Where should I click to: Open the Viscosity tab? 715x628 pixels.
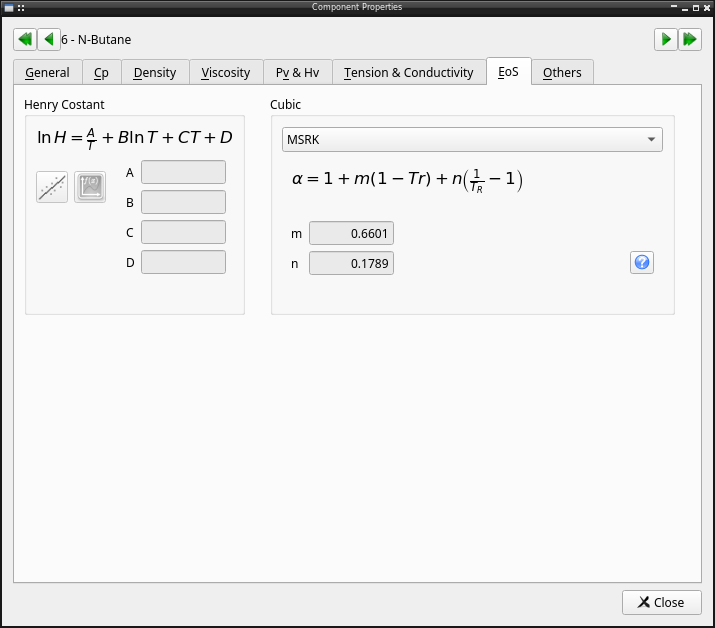226,73
